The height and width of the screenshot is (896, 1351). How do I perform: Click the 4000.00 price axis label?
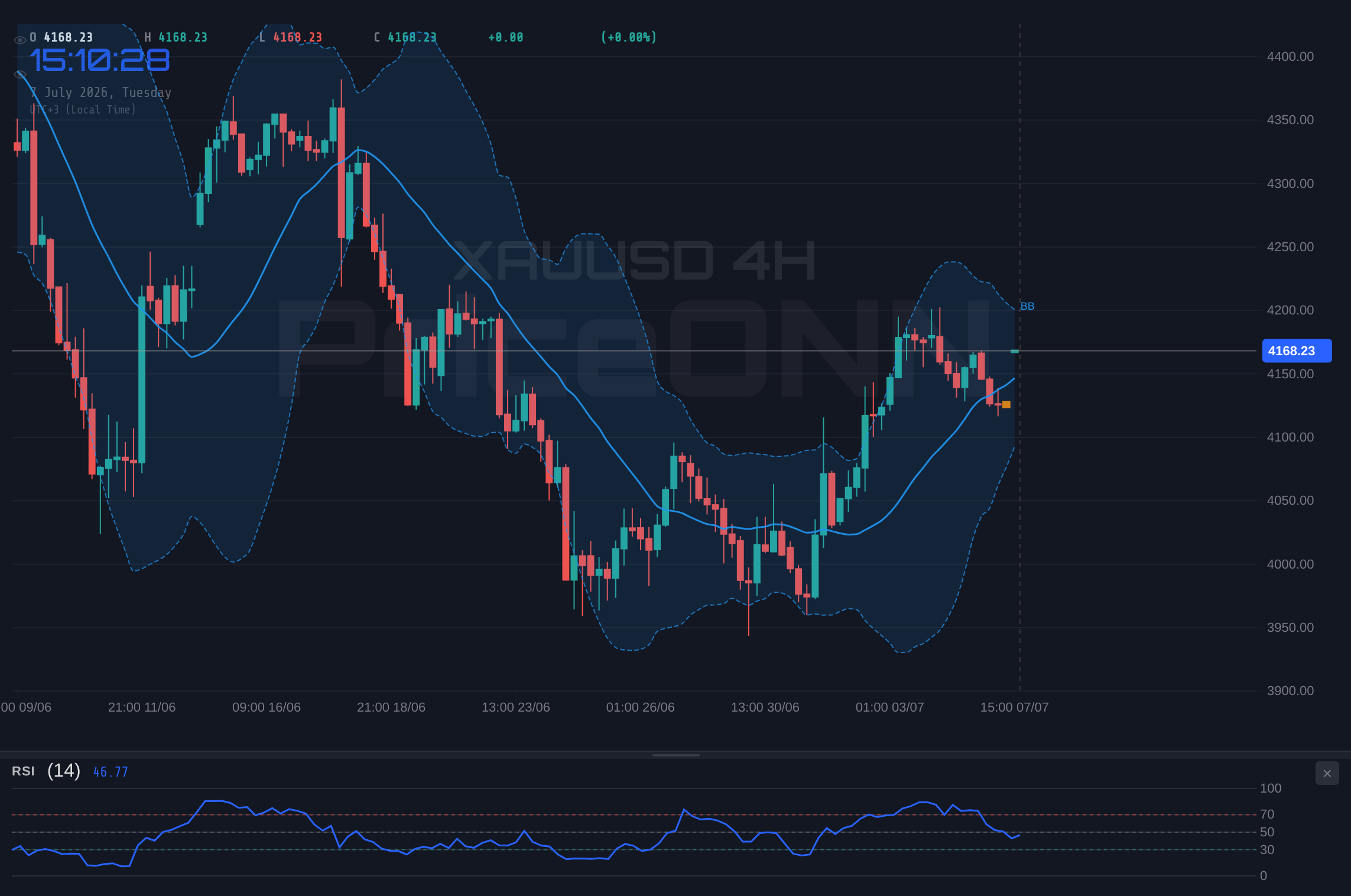[1290, 564]
